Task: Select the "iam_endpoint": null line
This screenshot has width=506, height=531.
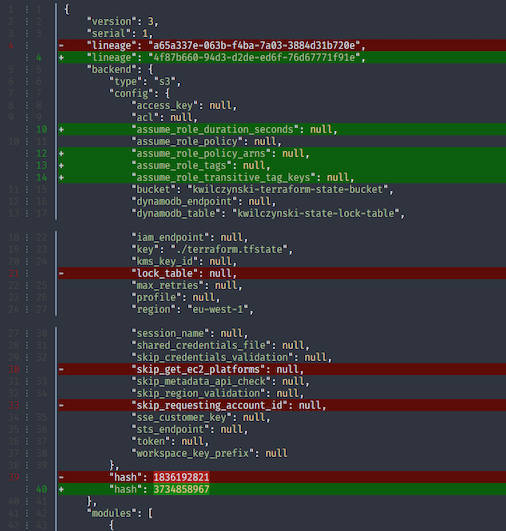Action: [x=190, y=237]
